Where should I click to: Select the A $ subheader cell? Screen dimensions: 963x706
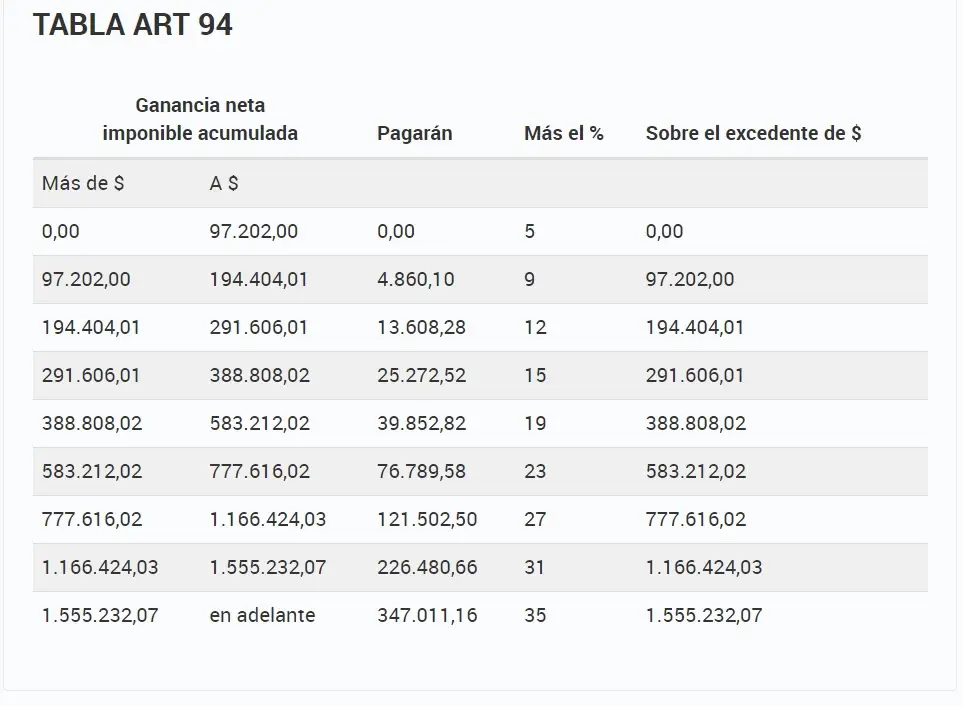point(224,183)
